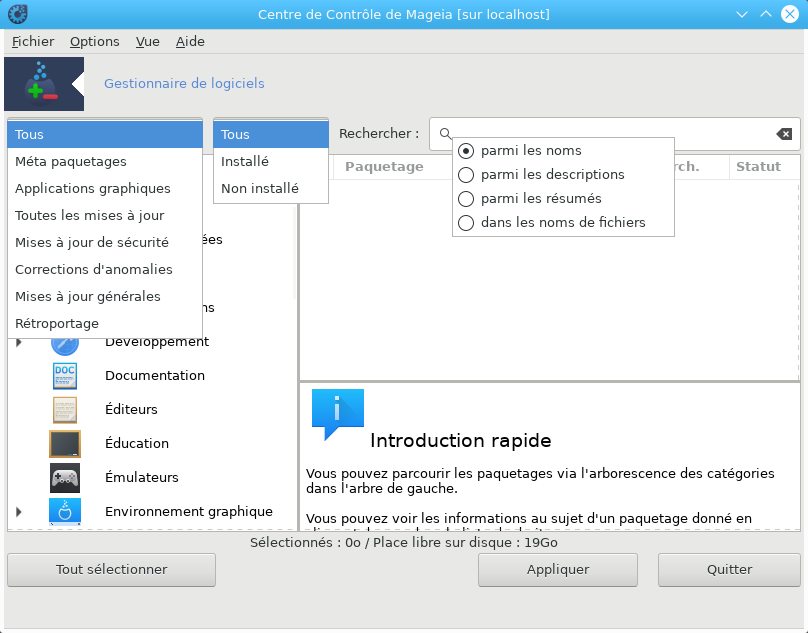
Task: Open the Vue menu
Action: (148, 41)
